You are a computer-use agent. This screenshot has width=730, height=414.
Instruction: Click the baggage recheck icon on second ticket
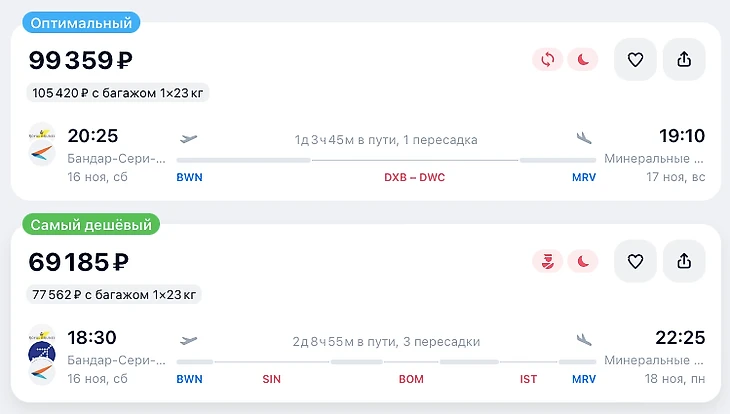pos(547,261)
